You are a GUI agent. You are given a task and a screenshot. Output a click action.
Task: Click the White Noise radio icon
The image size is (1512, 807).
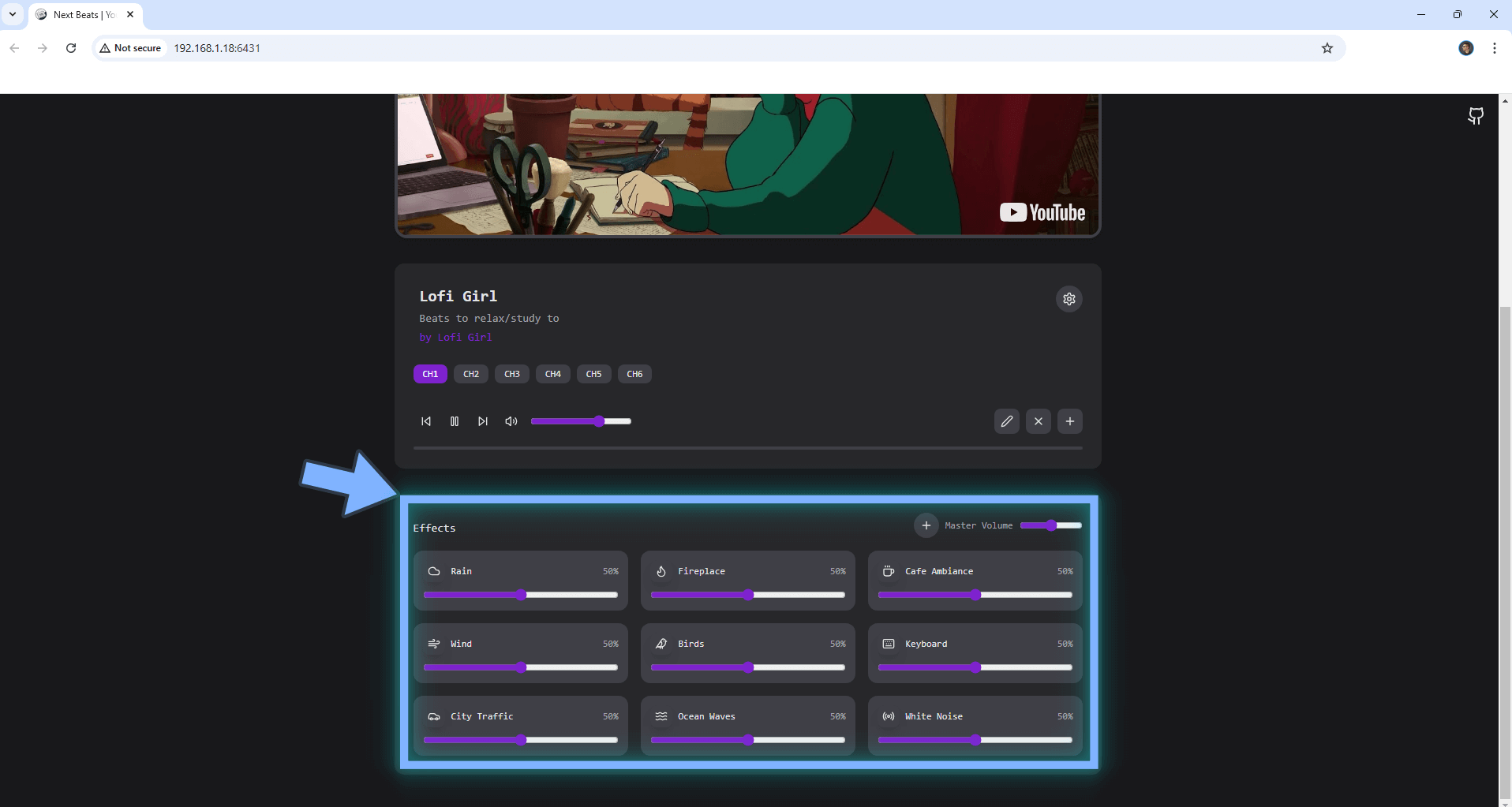click(x=889, y=716)
